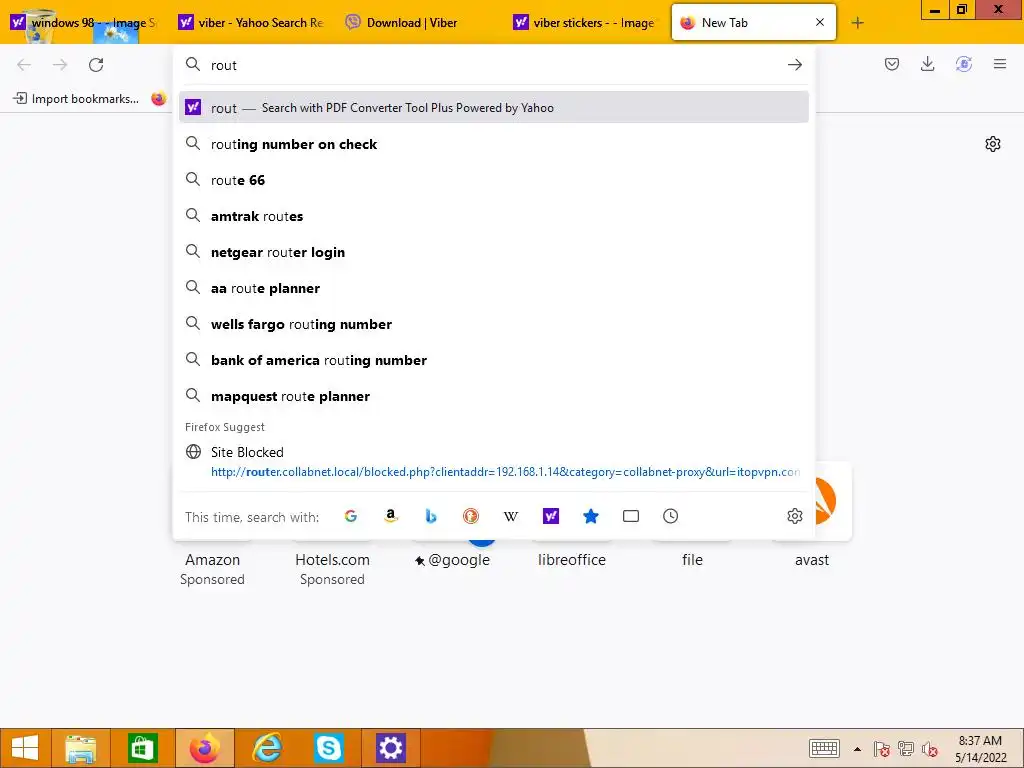Open the Settings gear taskbar app
Viewport: 1024px width, 768px height.
(x=391, y=748)
